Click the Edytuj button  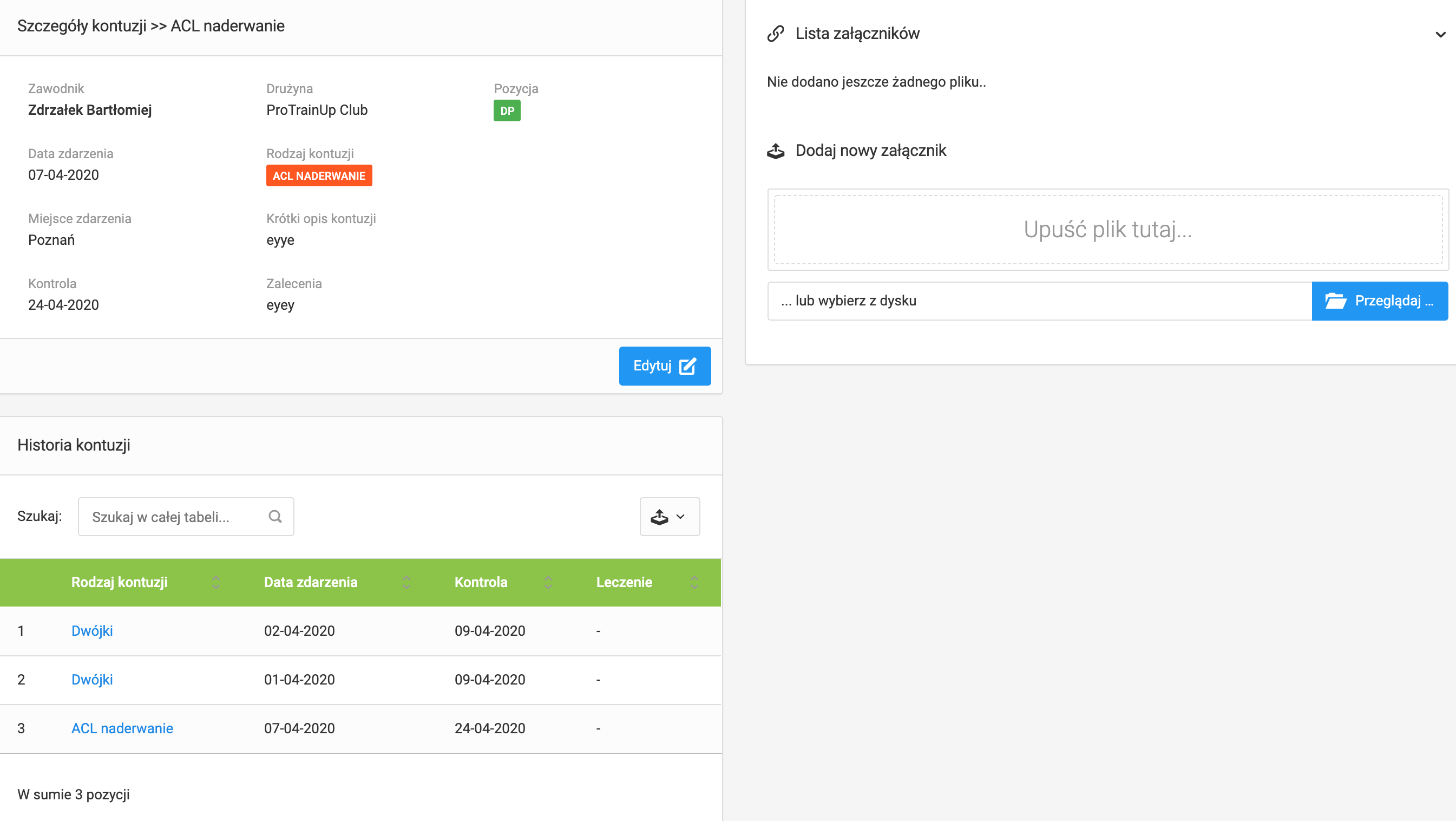[664, 366]
